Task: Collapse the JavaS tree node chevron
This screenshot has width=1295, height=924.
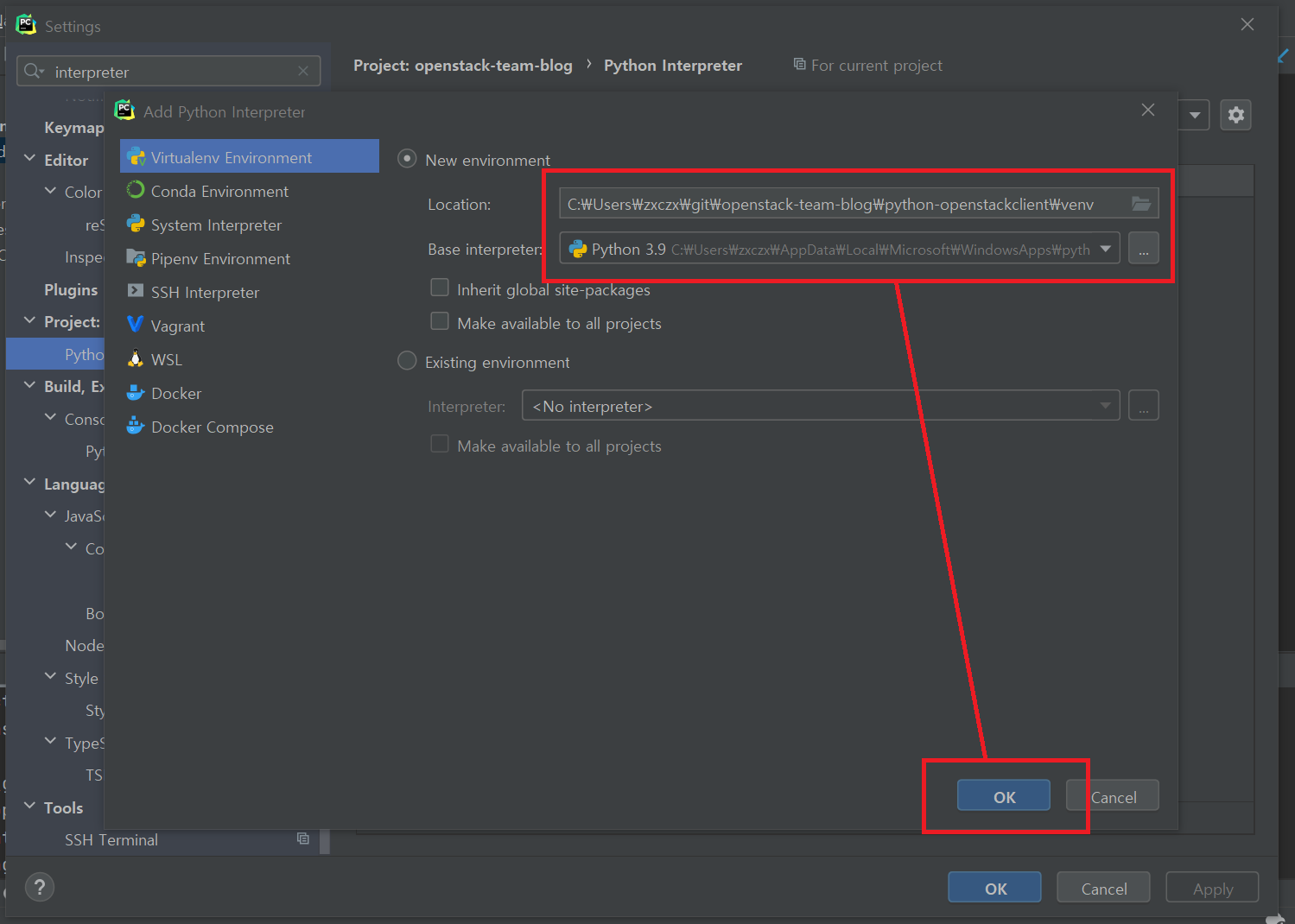Action: [x=51, y=515]
